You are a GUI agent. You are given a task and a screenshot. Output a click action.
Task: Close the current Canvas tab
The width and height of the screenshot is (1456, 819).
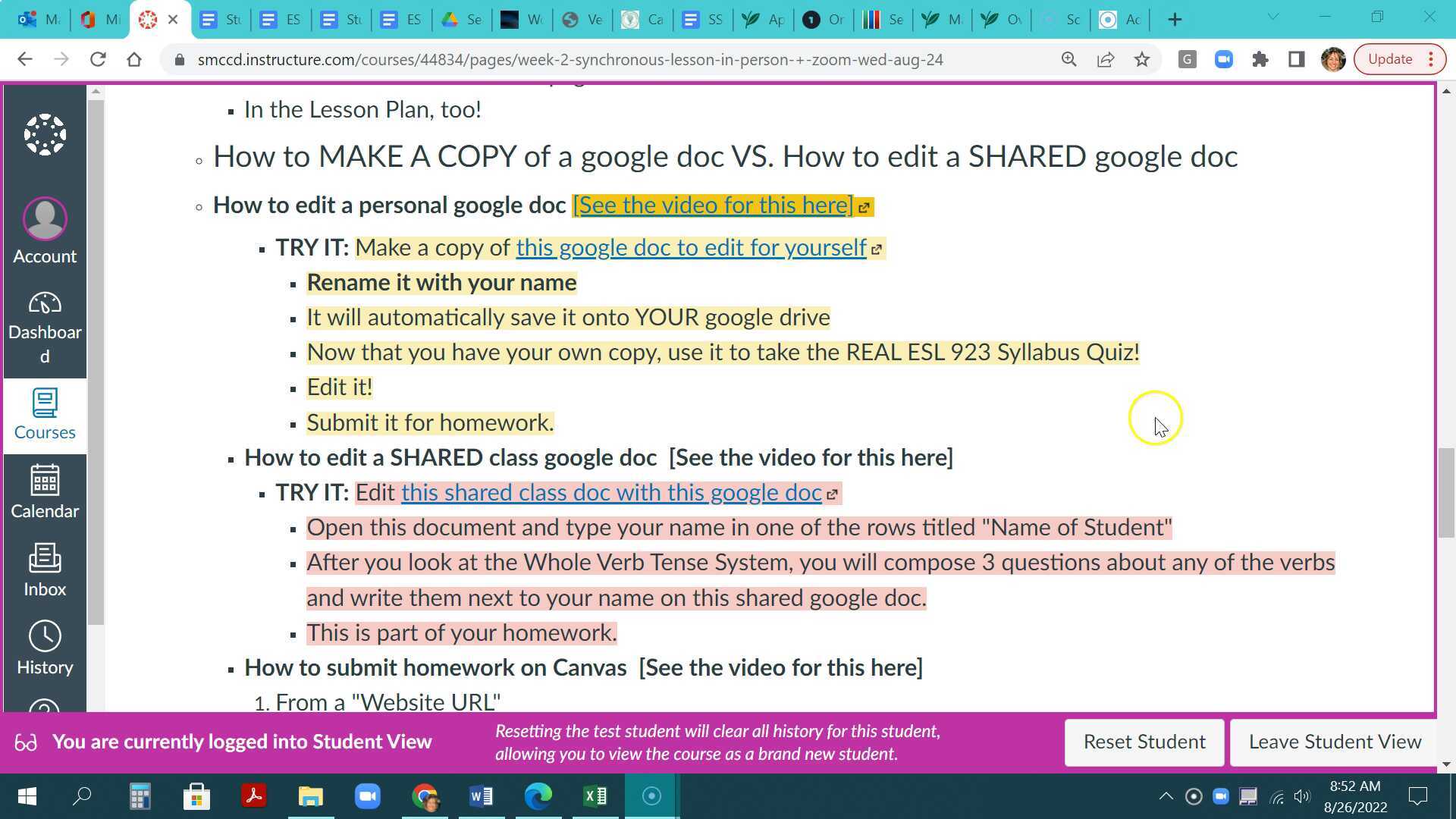173,20
